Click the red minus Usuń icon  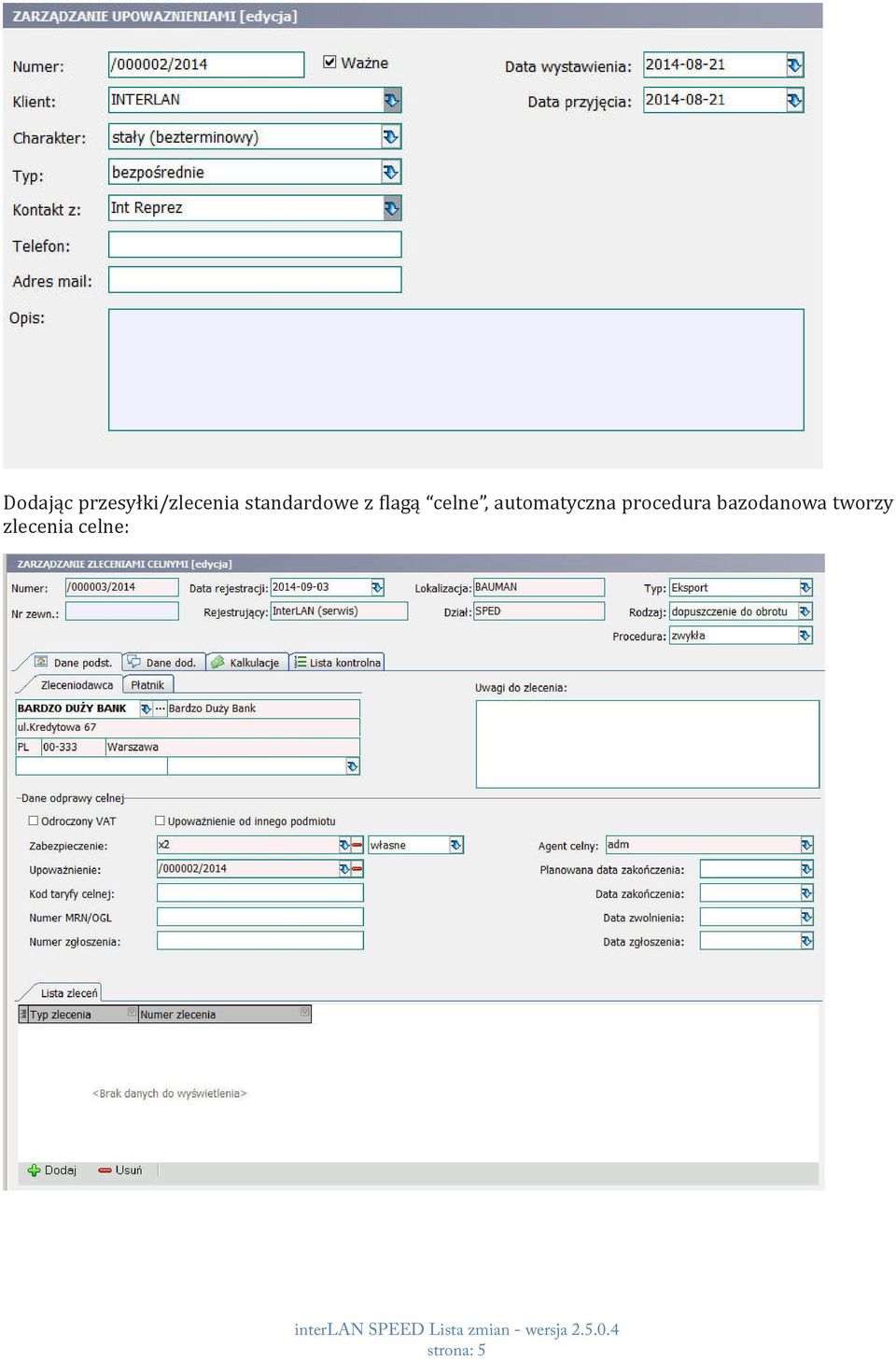tap(105, 1171)
